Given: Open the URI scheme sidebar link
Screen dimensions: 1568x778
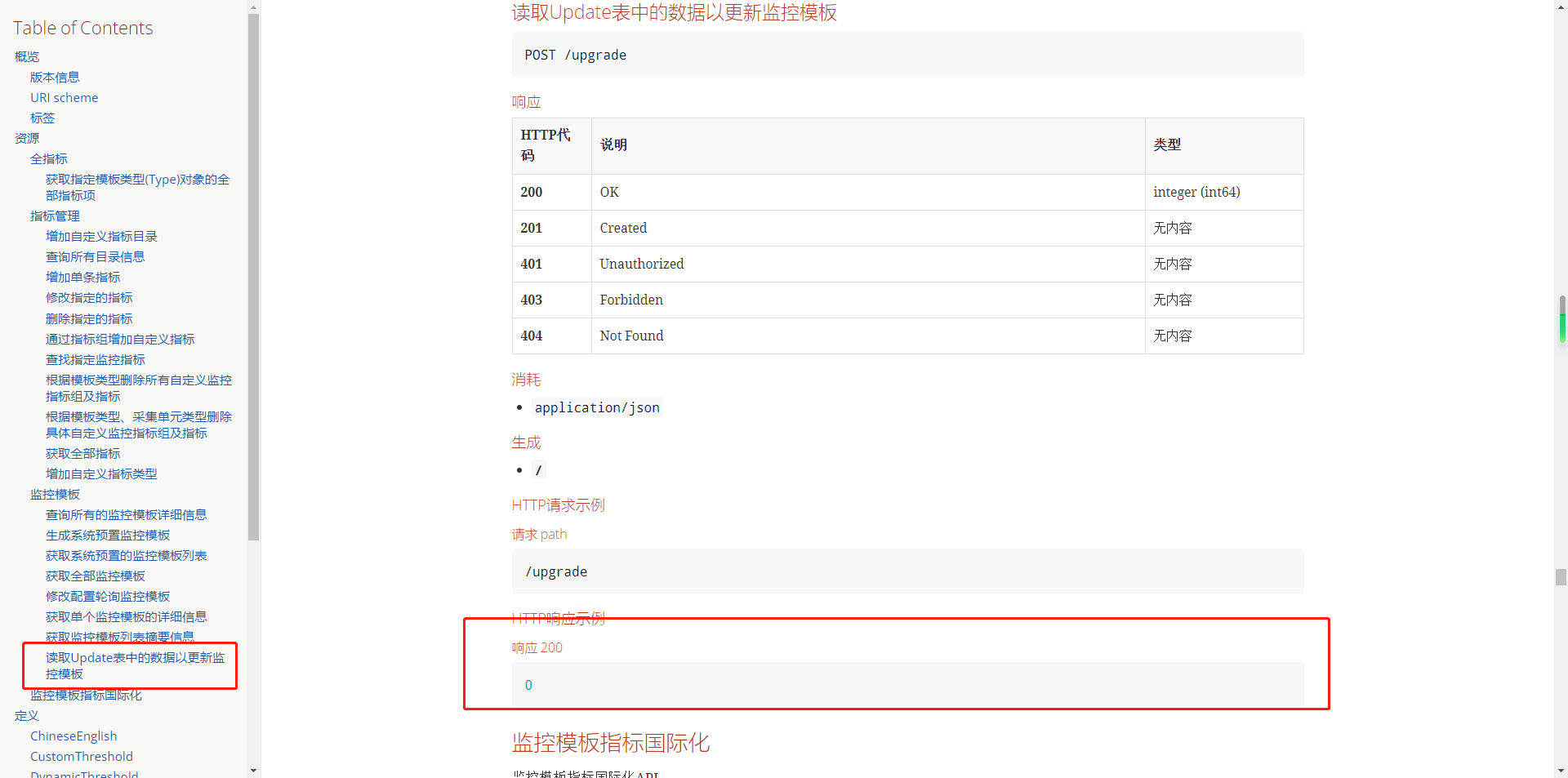Looking at the screenshot, I should [x=65, y=97].
